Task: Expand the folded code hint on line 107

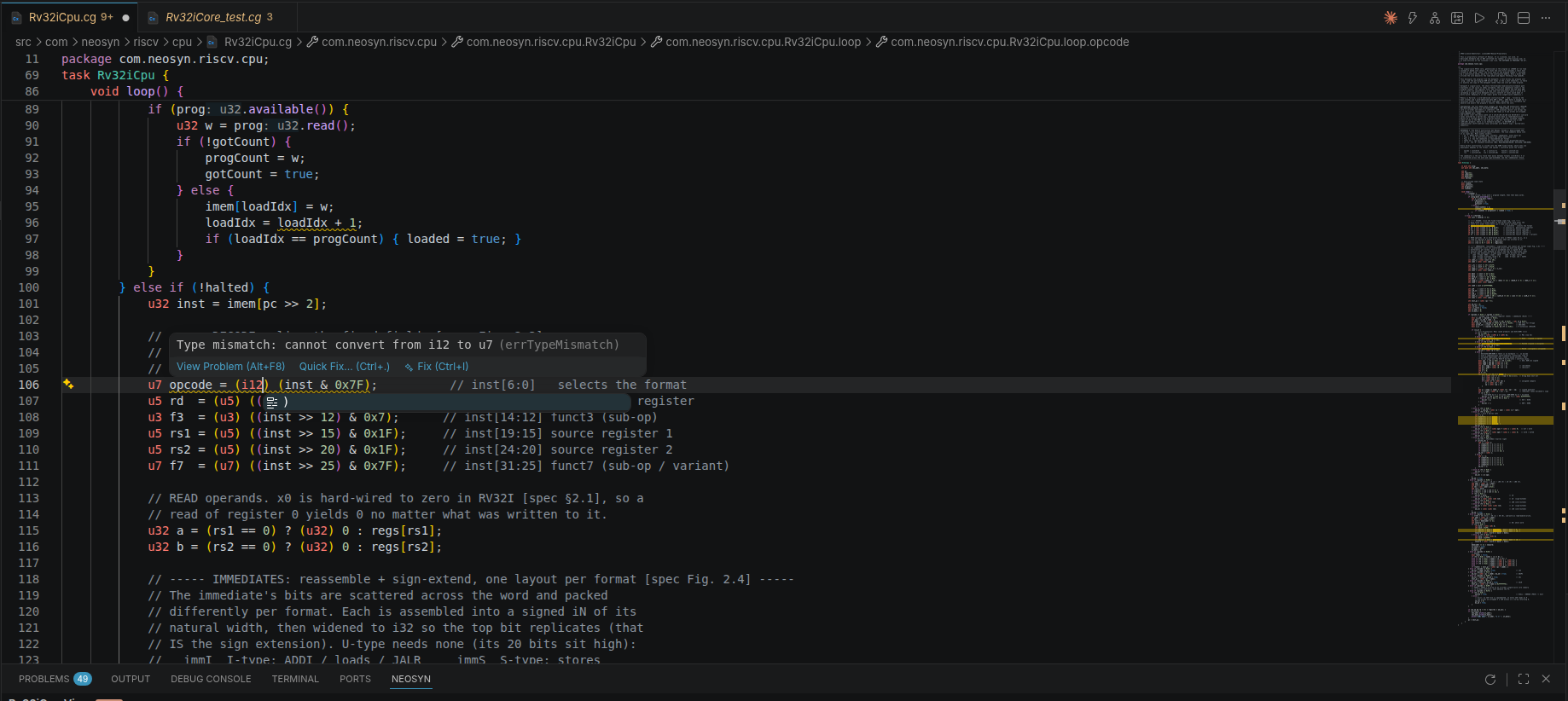Action: point(272,402)
